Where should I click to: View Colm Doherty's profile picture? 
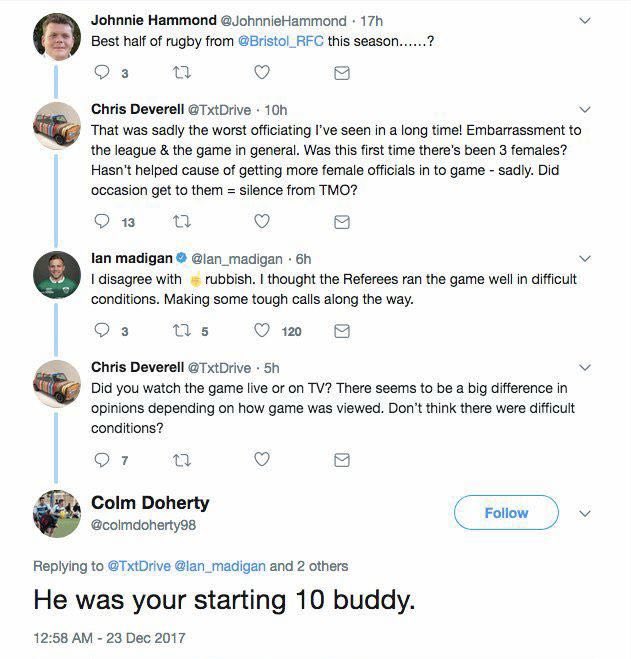[x=57, y=514]
